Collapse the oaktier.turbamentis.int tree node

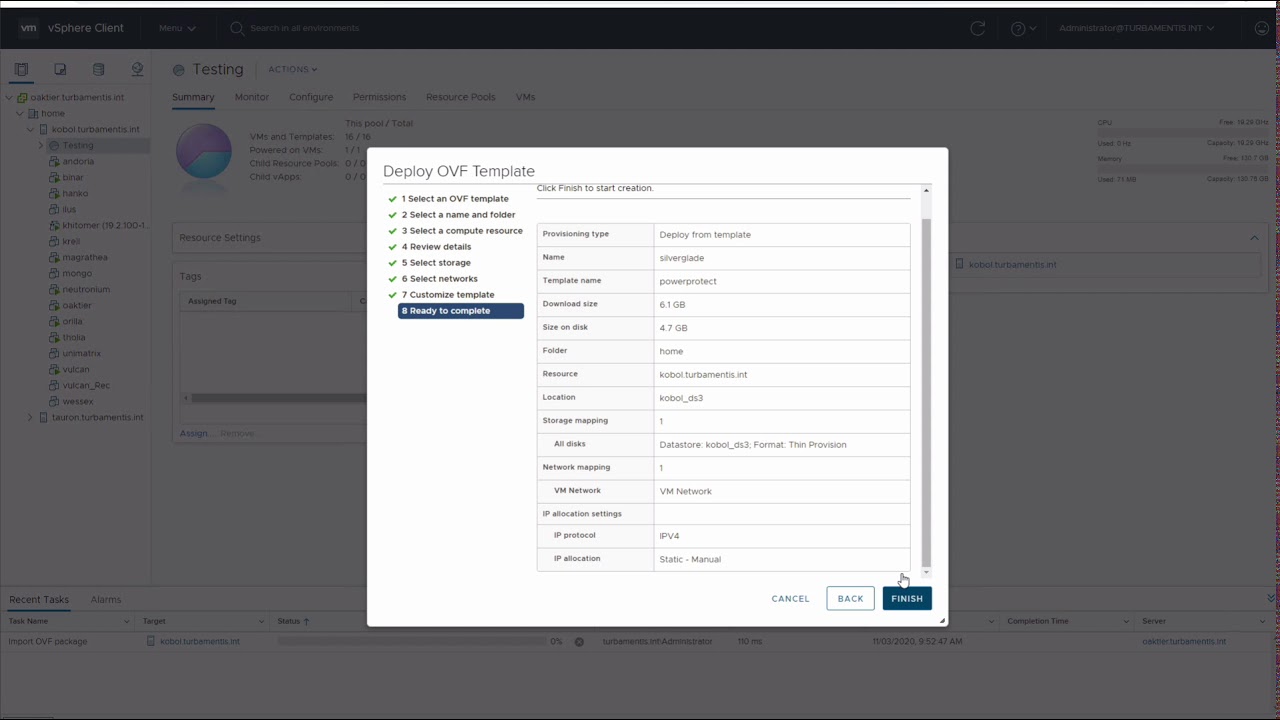[9, 97]
